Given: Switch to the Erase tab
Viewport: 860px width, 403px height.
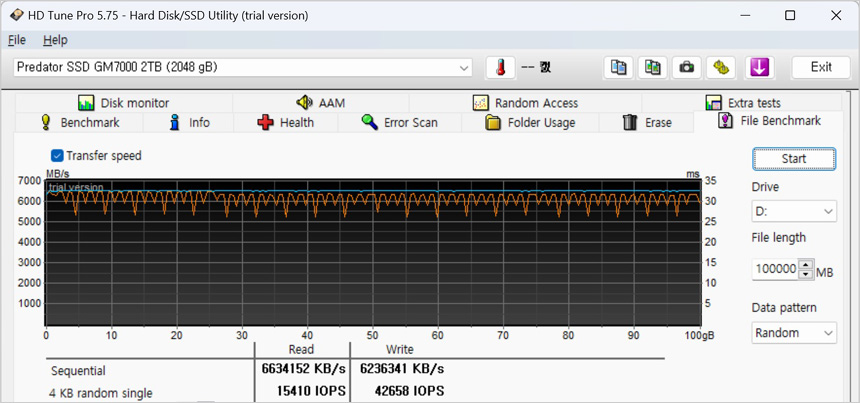Looking at the screenshot, I should (646, 122).
